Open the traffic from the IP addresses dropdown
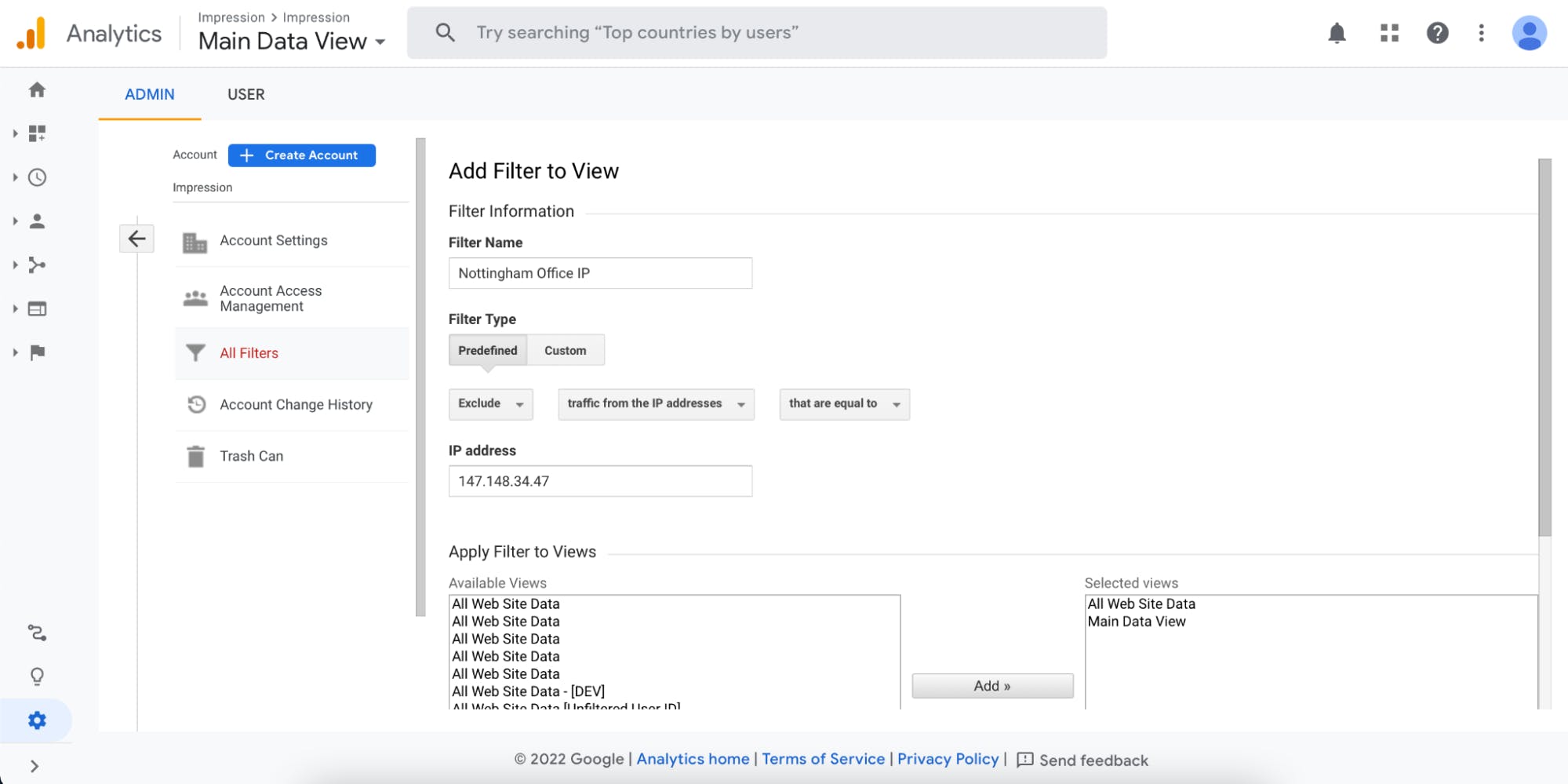Image resolution: width=1568 pixels, height=784 pixels. pos(657,404)
